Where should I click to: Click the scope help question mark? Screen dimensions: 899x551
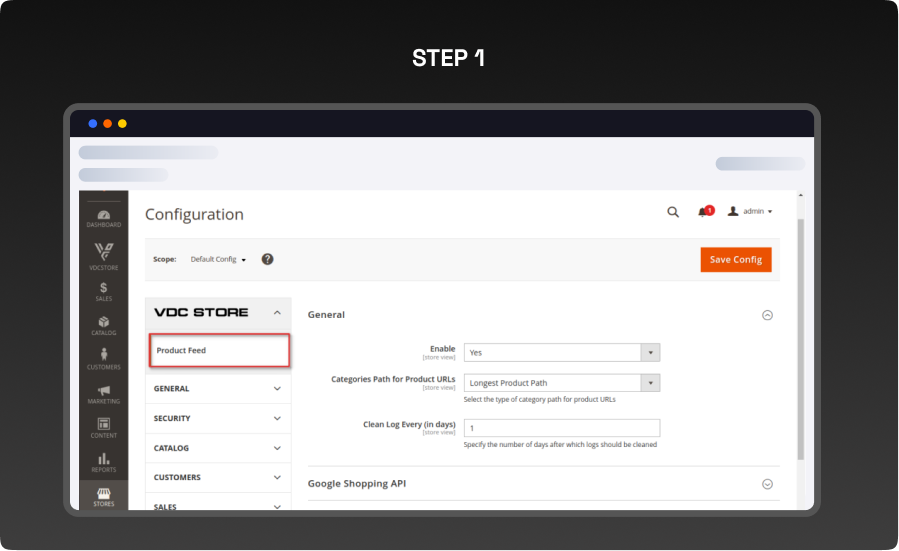pyautogui.click(x=268, y=259)
